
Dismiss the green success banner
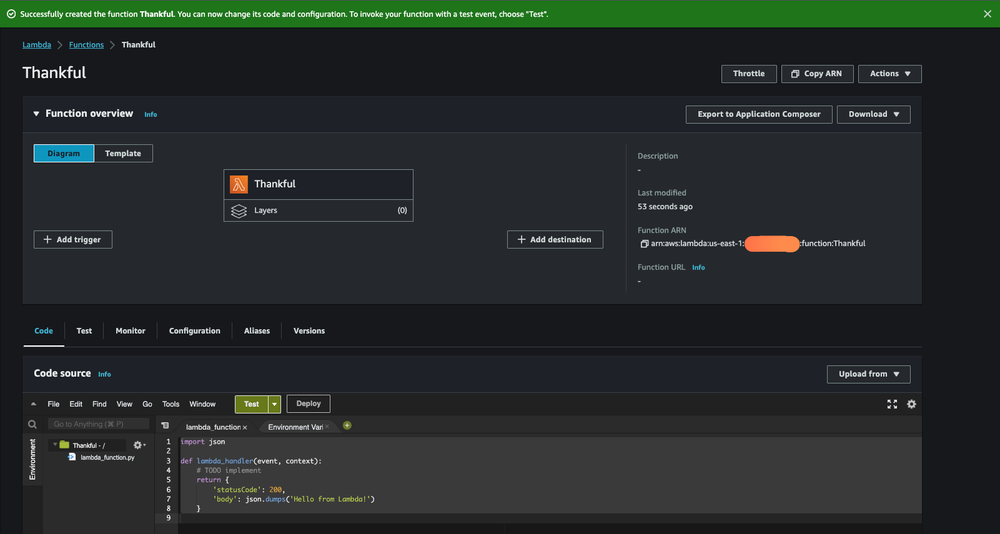(987, 13)
